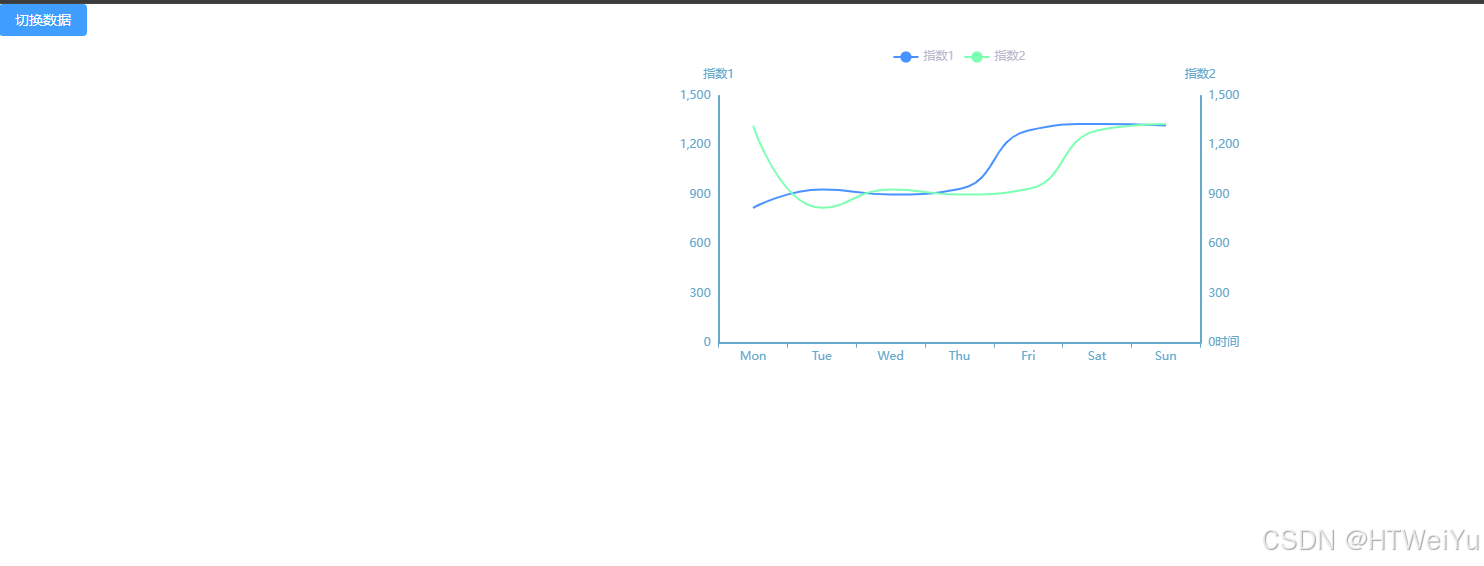The image size is (1484, 566).
Task: Click right axis value 1,200
Action: click(x=1224, y=144)
